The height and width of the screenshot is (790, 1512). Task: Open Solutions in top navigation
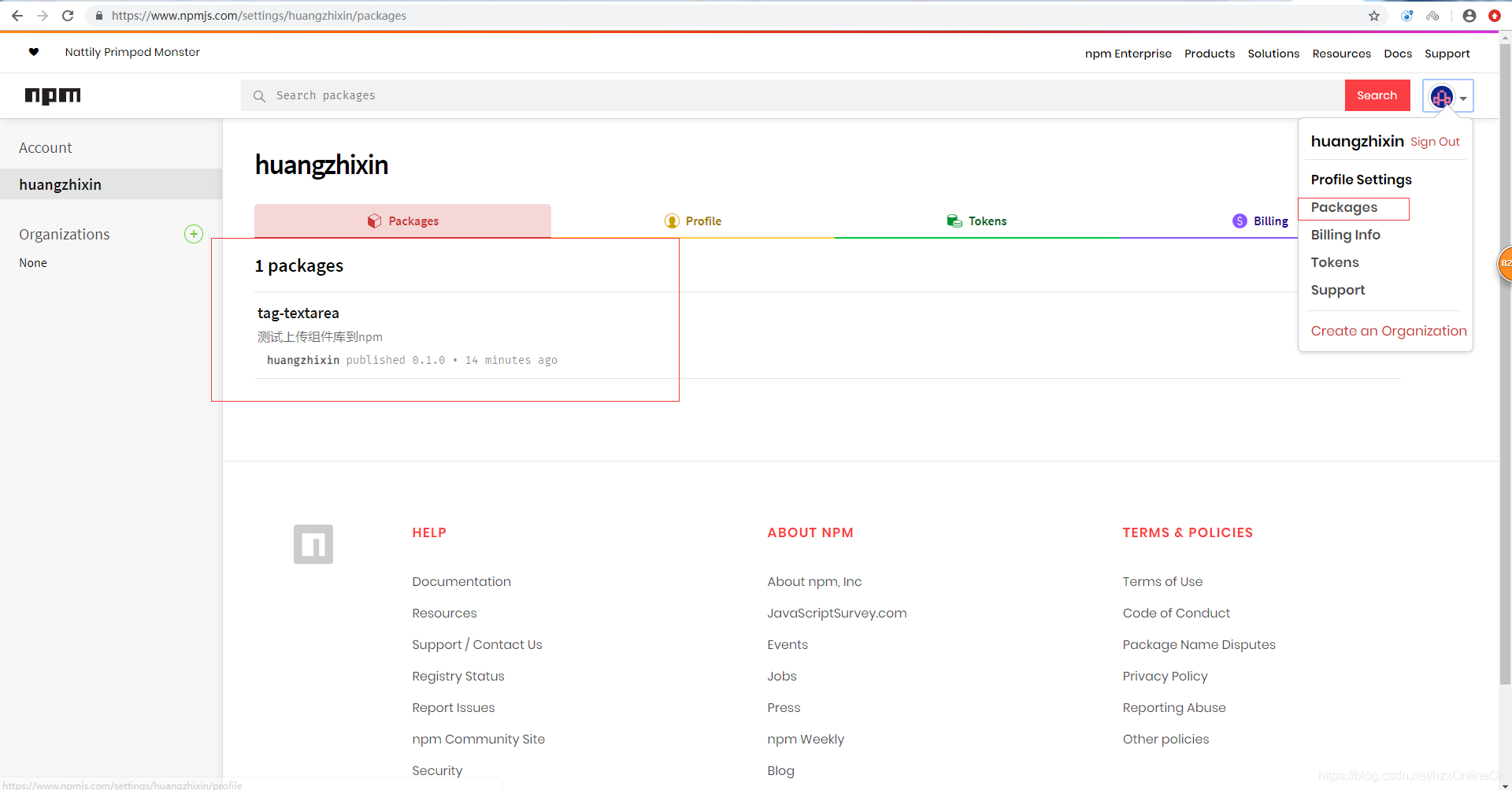(1273, 54)
